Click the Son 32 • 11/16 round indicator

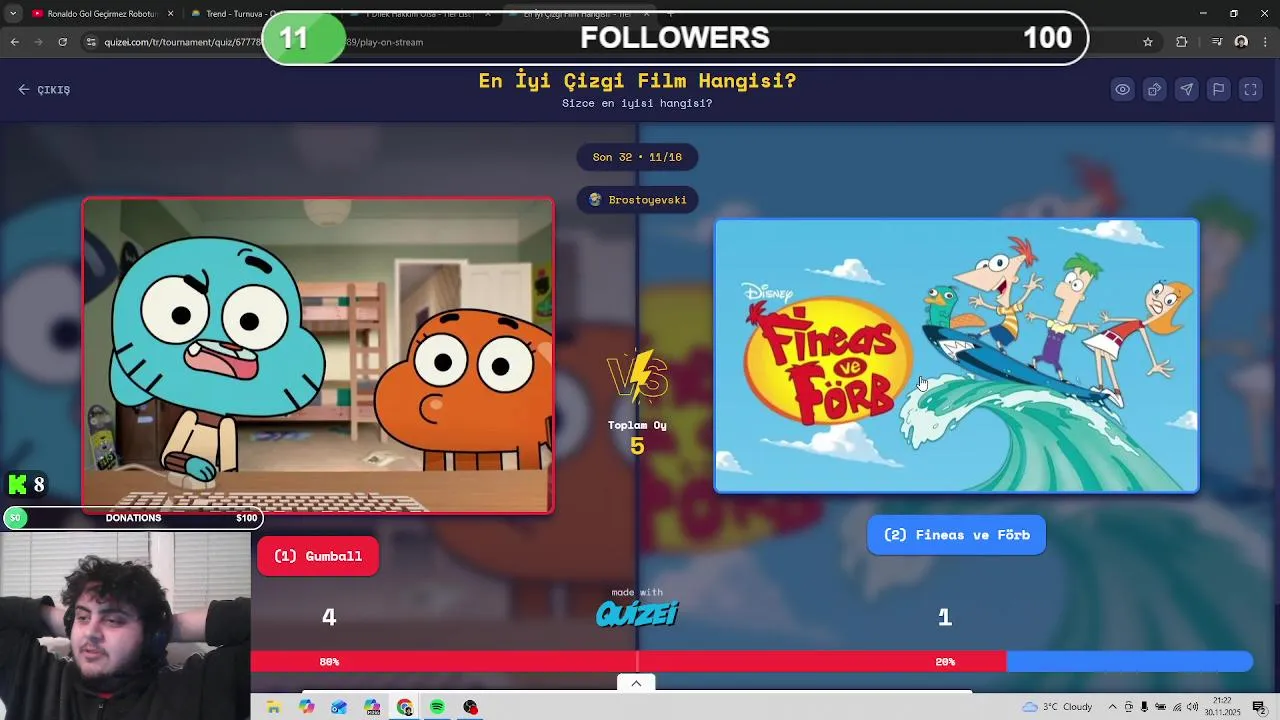point(637,157)
